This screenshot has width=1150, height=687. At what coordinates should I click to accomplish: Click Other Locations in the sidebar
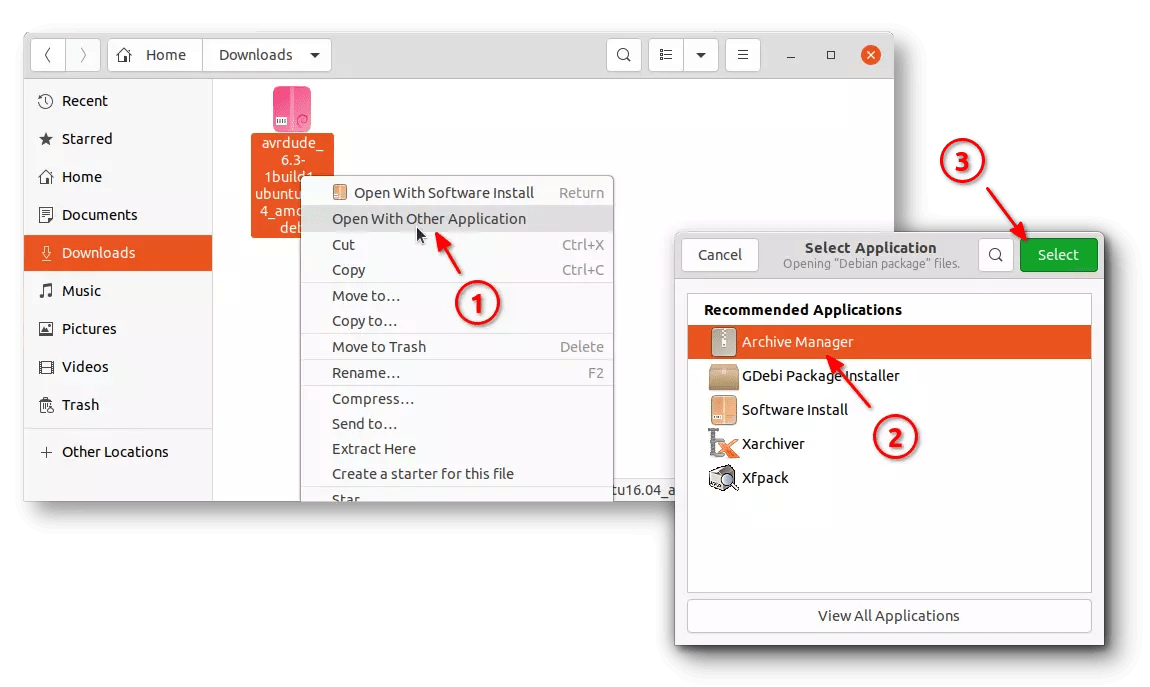click(117, 452)
